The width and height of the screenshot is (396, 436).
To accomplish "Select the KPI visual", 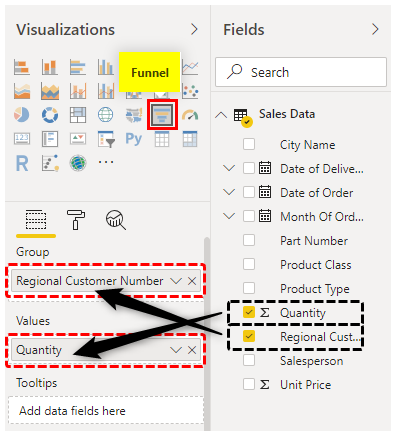I will point(78,139).
